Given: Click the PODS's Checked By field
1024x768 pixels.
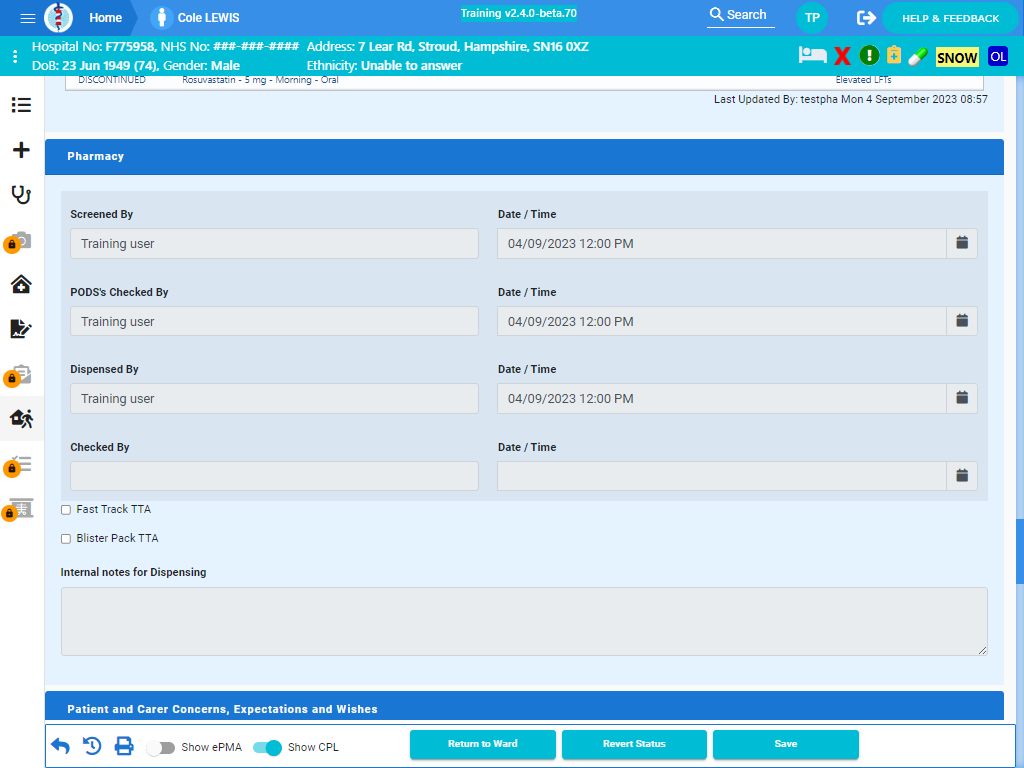Looking at the screenshot, I should 274,321.
